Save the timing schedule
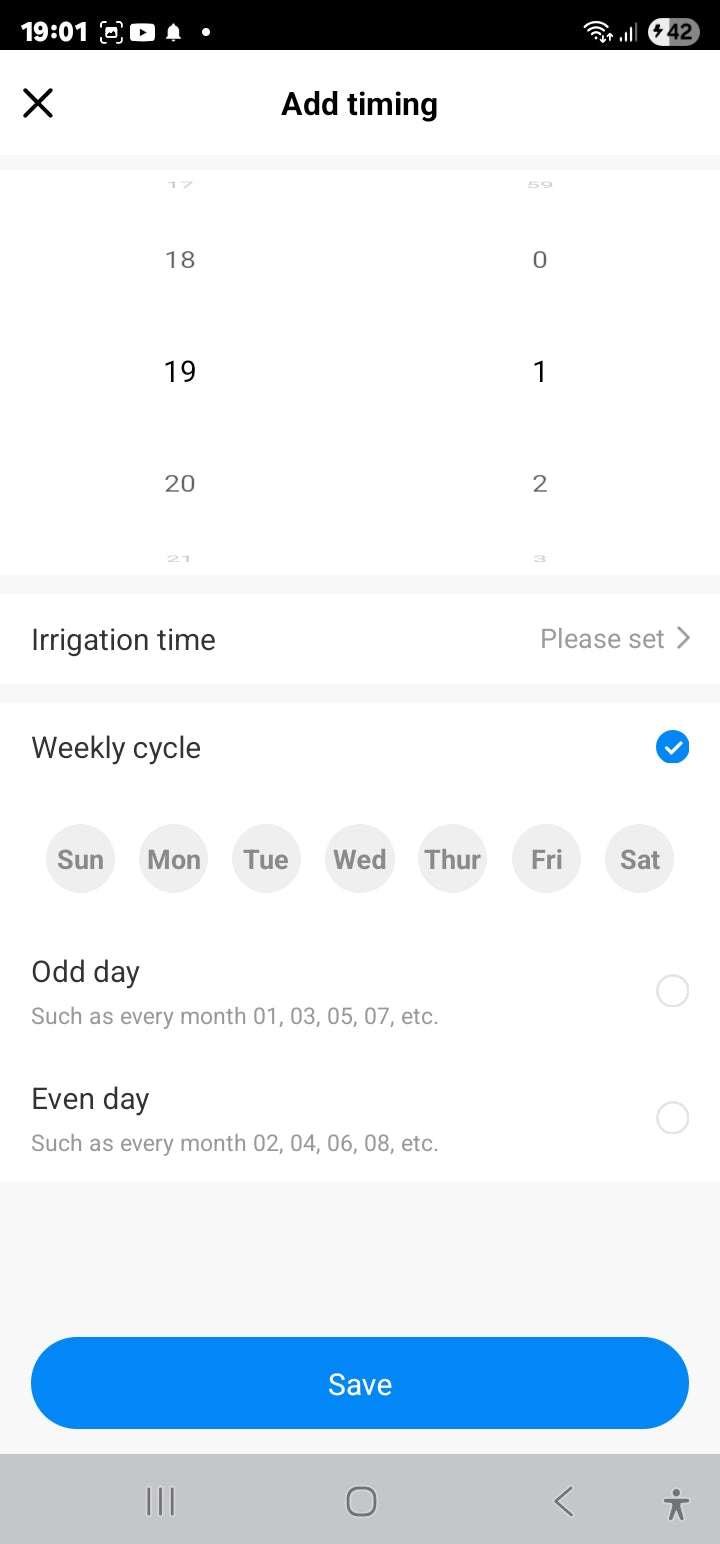Viewport: 720px width, 1544px height. click(x=360, y=1383)
